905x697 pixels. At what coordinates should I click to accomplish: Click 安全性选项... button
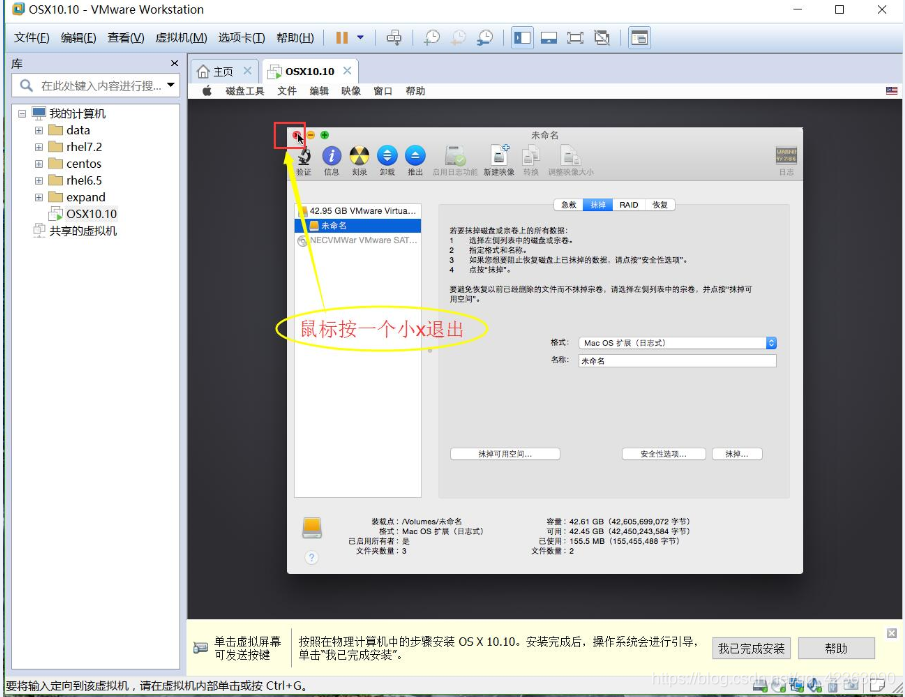(664, 454)
